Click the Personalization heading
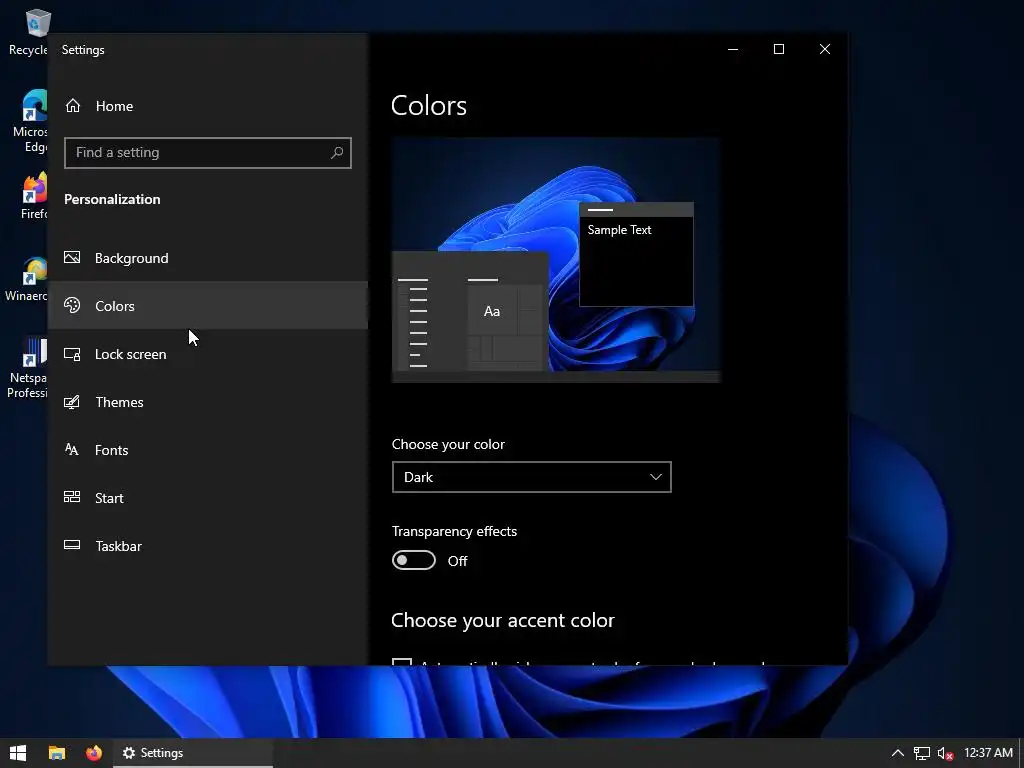The image size is (1024, 768). pos(112,199)
